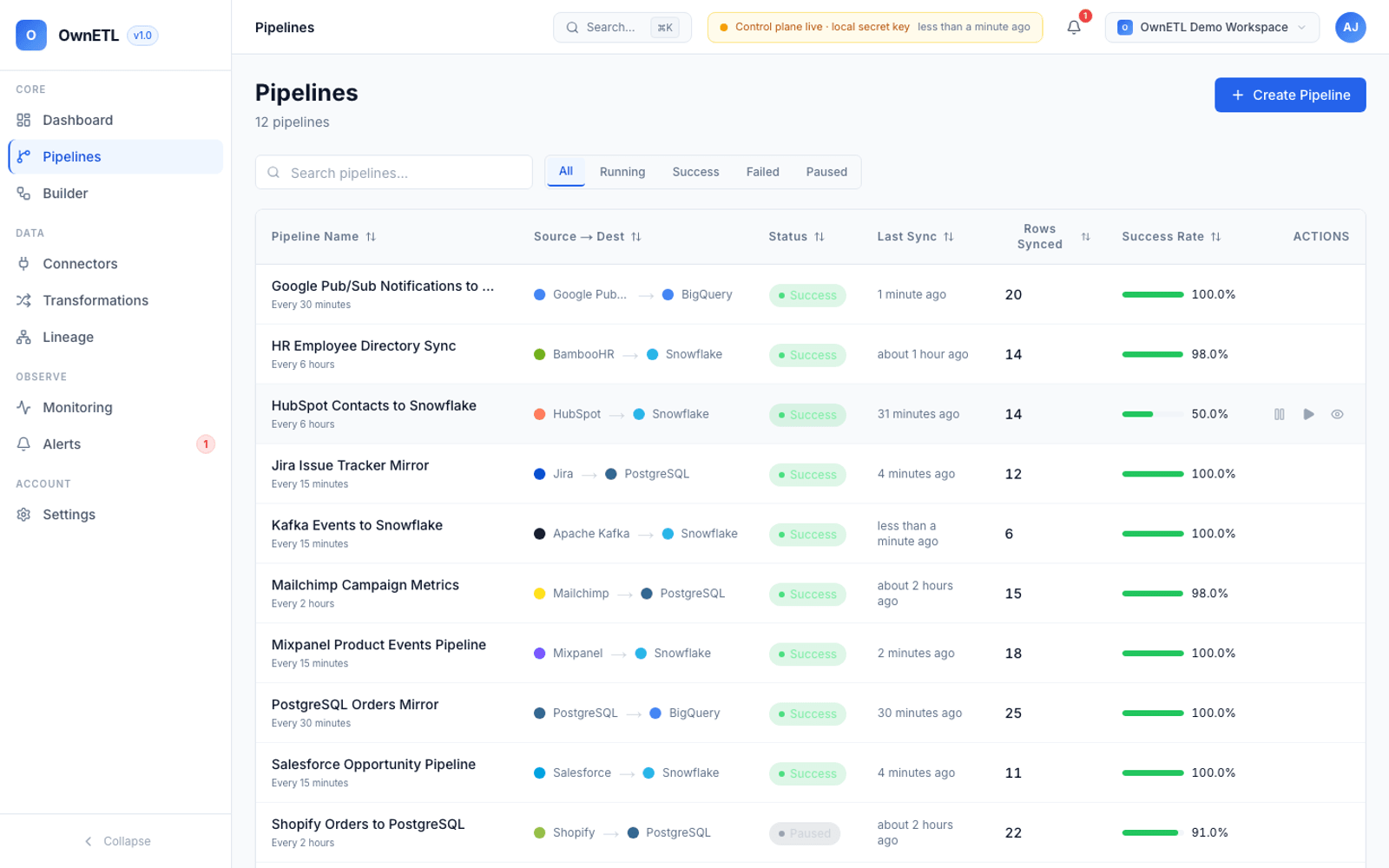Open Salesforce Opportunity Pipeline row
The height and width of the screenshot is (868, 1389).
[373, 766]
